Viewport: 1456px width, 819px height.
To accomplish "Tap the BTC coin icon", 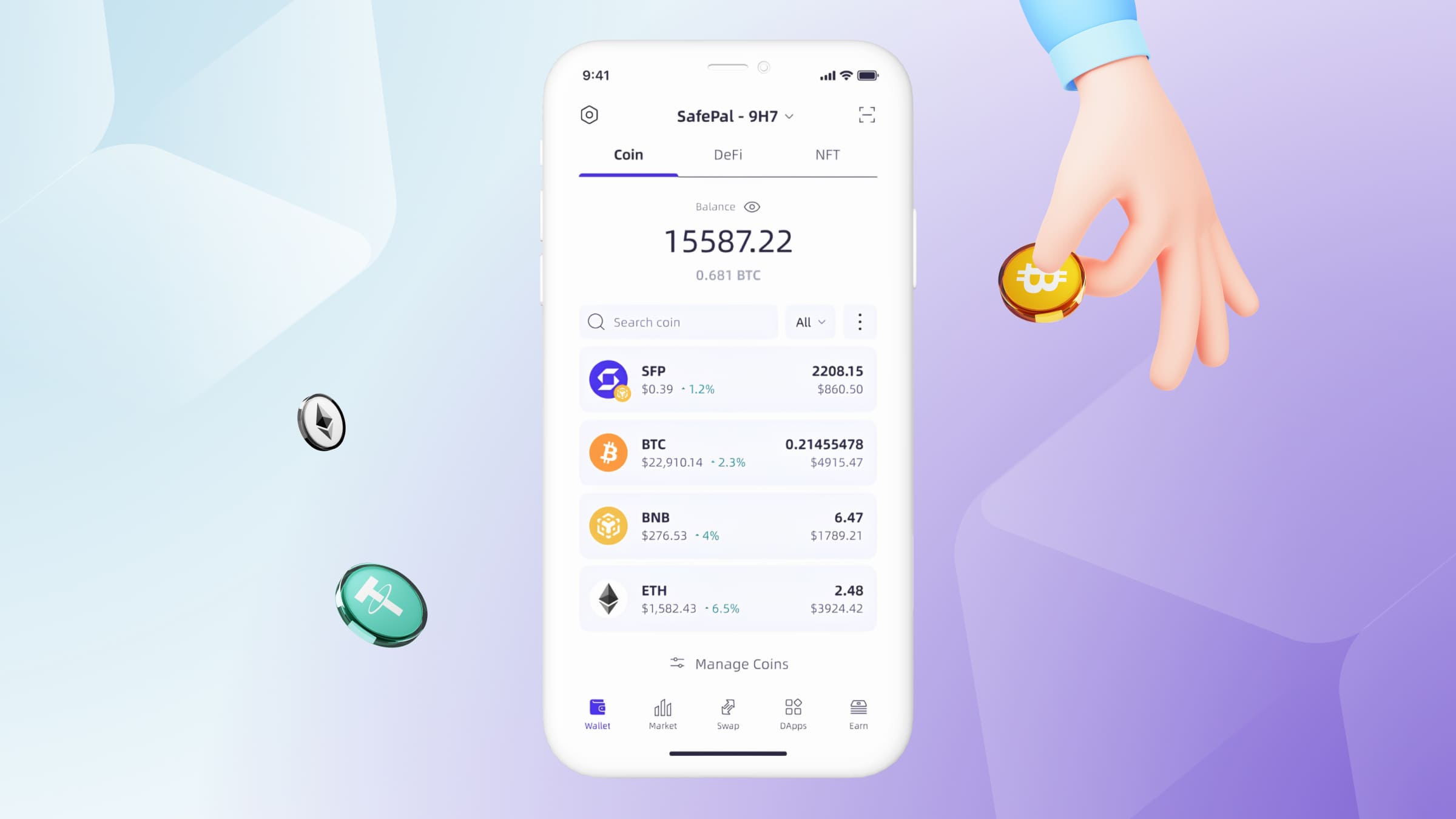I will pos(608,452).
